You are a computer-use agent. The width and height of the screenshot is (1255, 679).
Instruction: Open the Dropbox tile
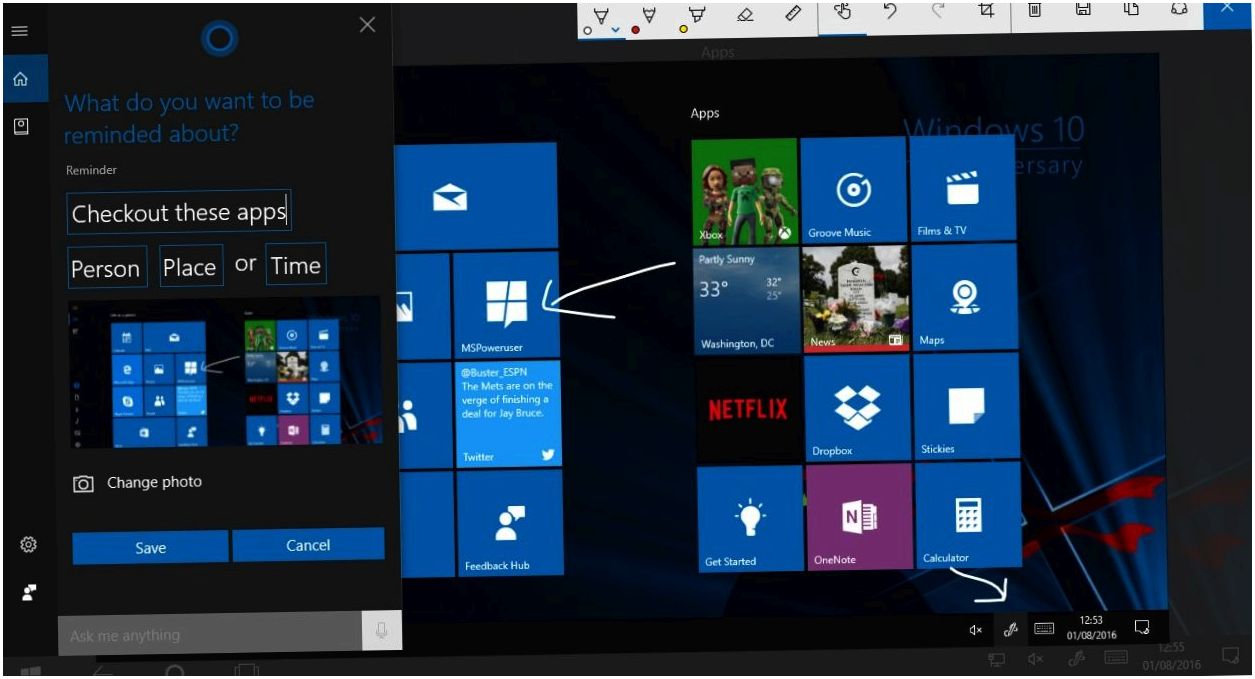point(858,408)
